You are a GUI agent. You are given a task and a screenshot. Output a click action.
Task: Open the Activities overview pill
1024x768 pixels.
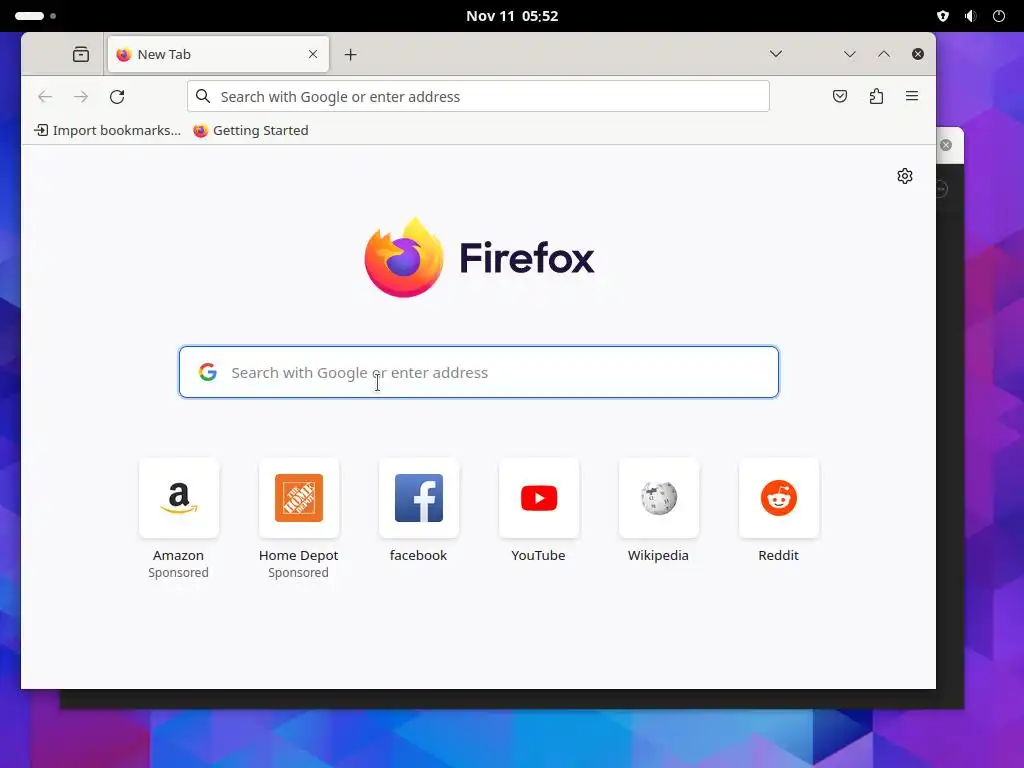35,16
